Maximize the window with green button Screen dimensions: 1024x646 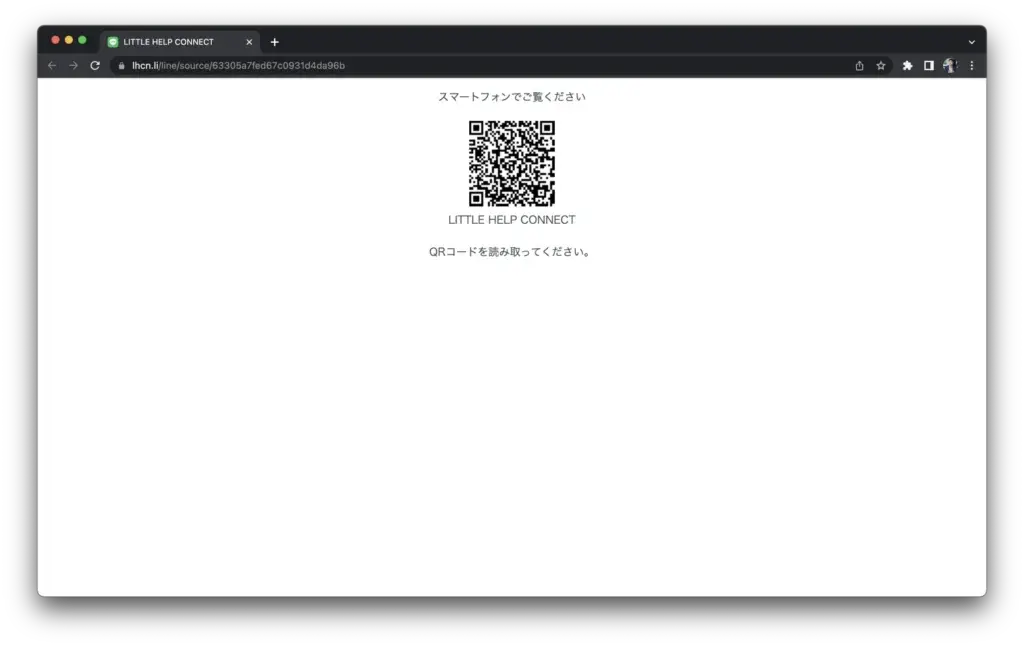[82, 40]
